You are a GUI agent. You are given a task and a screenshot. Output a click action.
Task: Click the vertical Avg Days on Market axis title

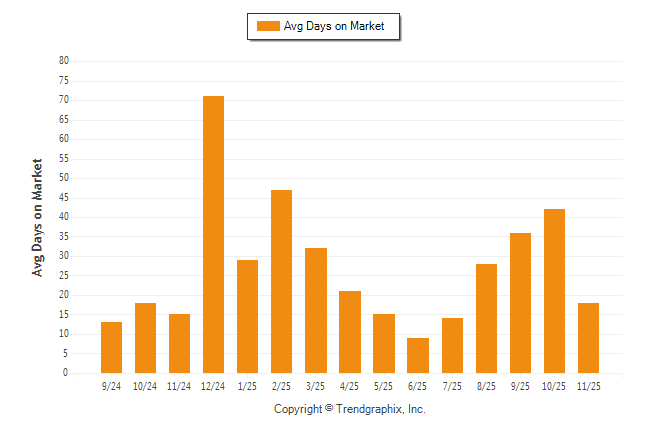click(x=38, y=217)
